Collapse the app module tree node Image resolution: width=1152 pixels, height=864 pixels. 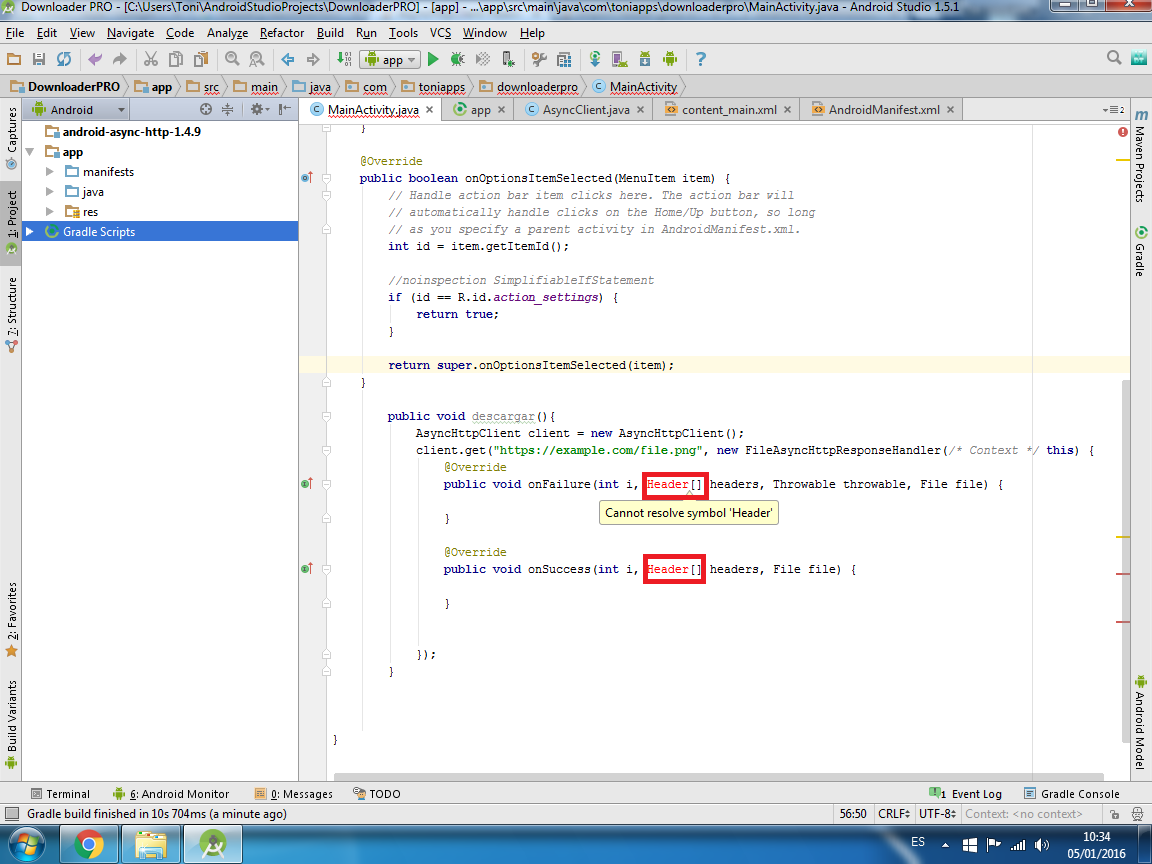30,152
